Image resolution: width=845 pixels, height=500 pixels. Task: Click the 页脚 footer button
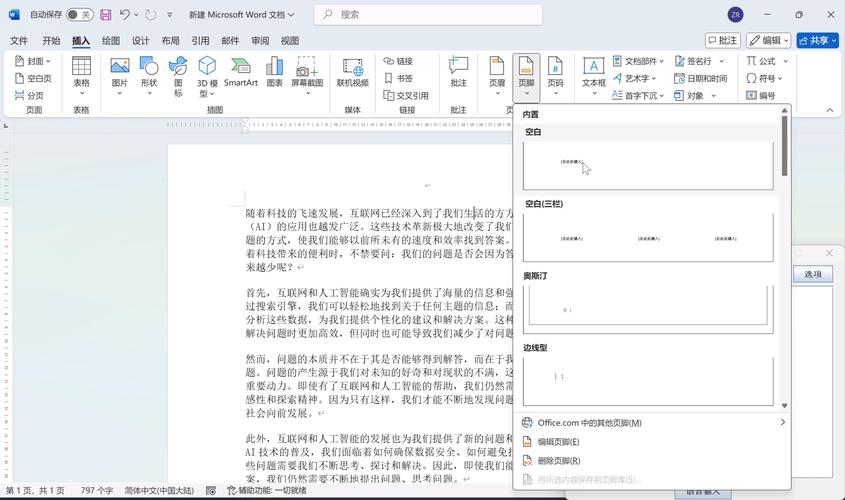(527, 77)
